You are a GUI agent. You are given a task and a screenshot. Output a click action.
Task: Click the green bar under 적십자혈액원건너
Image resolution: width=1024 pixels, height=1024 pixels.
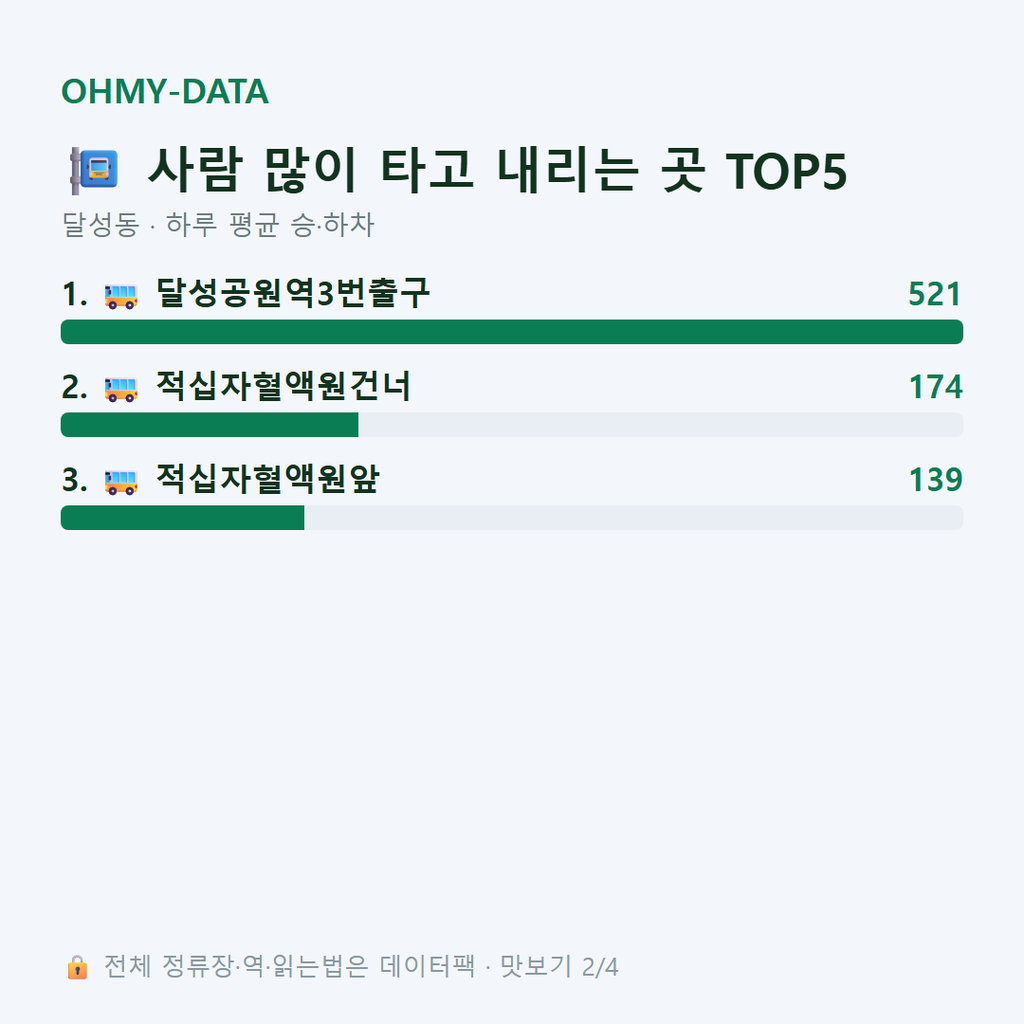point(210,424)
